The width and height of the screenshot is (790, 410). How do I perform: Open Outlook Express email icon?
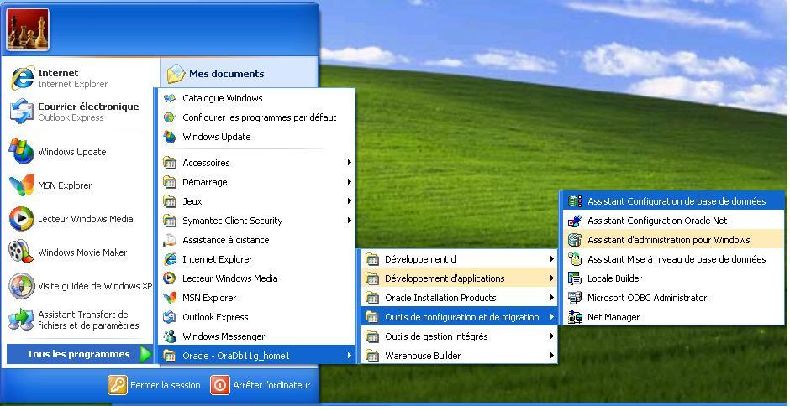[22, 111]
